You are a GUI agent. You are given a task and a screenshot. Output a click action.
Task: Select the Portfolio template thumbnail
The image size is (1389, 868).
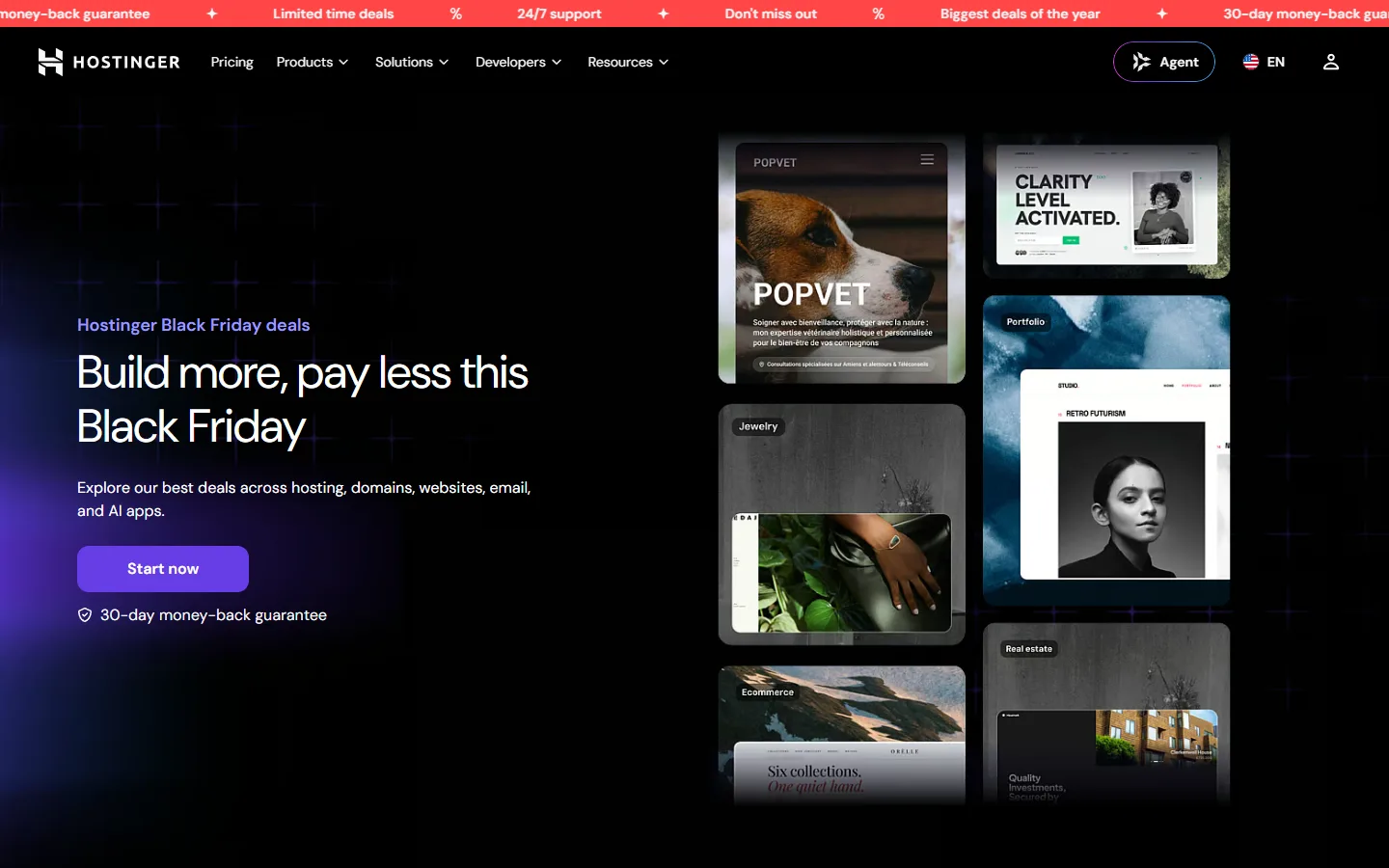(x=1106, y=450)
